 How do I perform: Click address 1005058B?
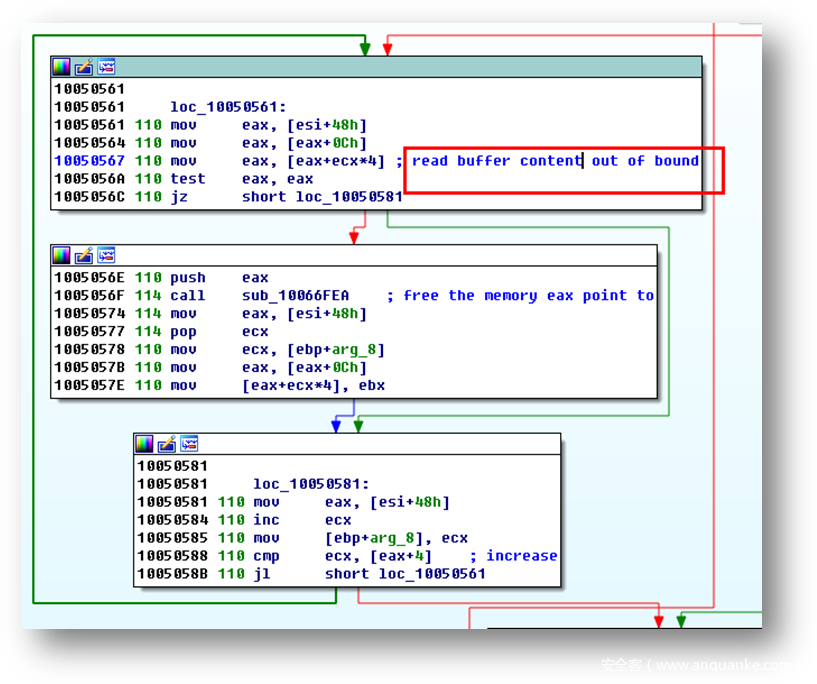pos(172,574)
